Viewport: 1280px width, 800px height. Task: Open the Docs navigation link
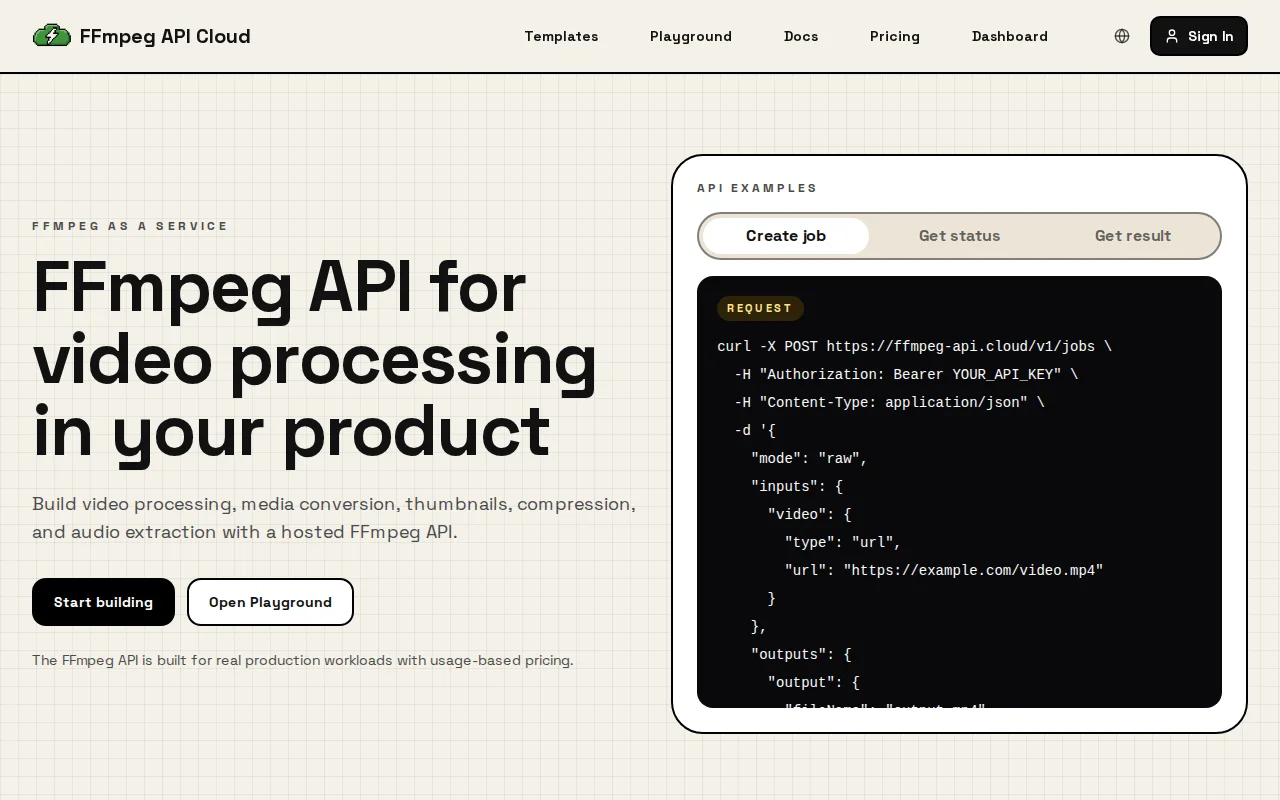click(801, 36)
